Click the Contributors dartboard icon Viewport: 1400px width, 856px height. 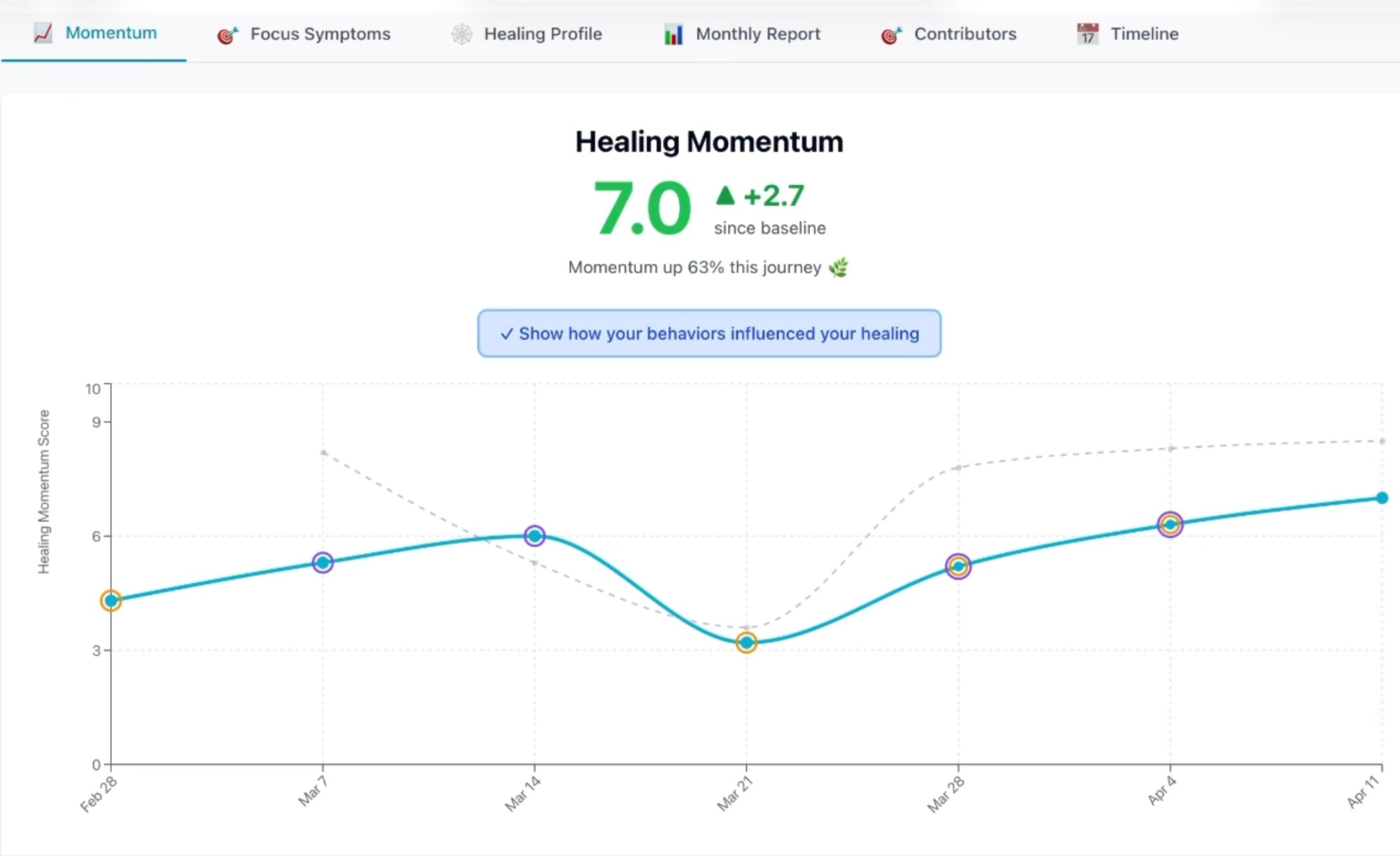(889, 34)
